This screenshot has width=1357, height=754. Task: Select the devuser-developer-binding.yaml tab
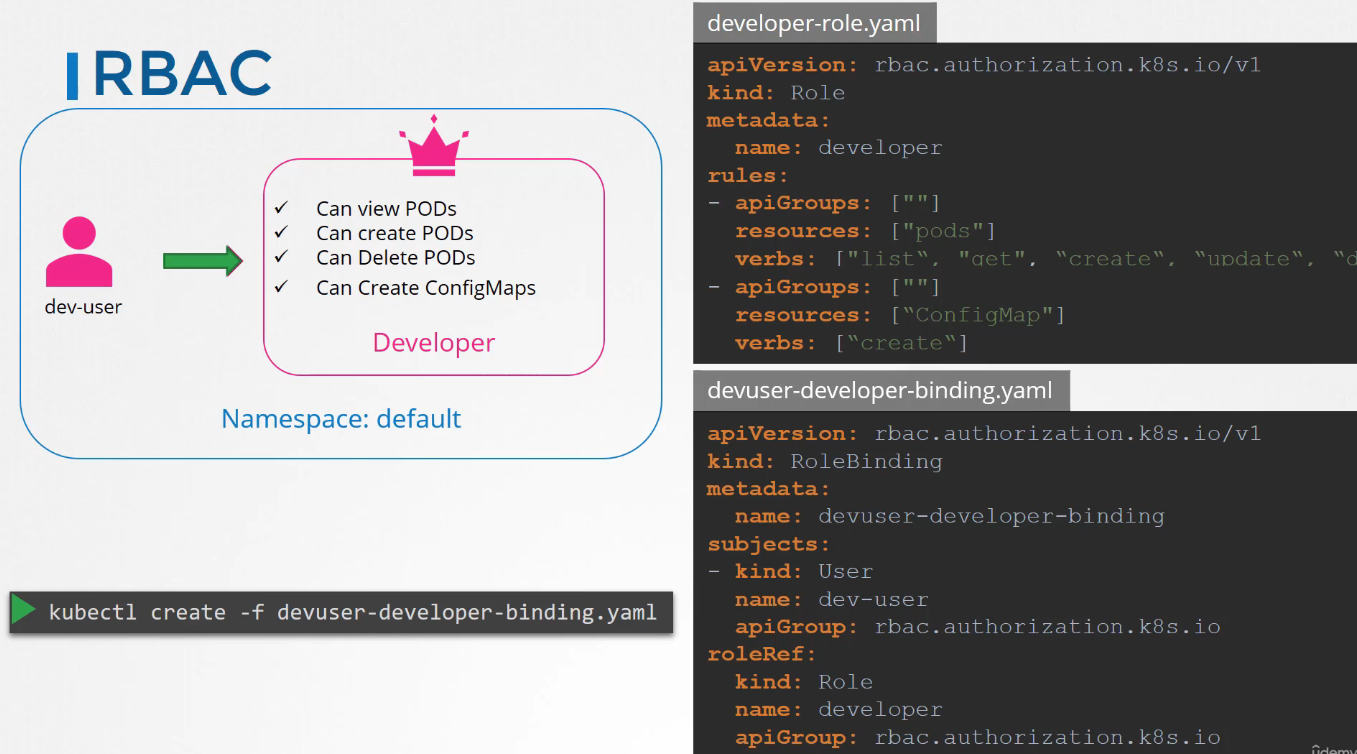click(880, 390)
